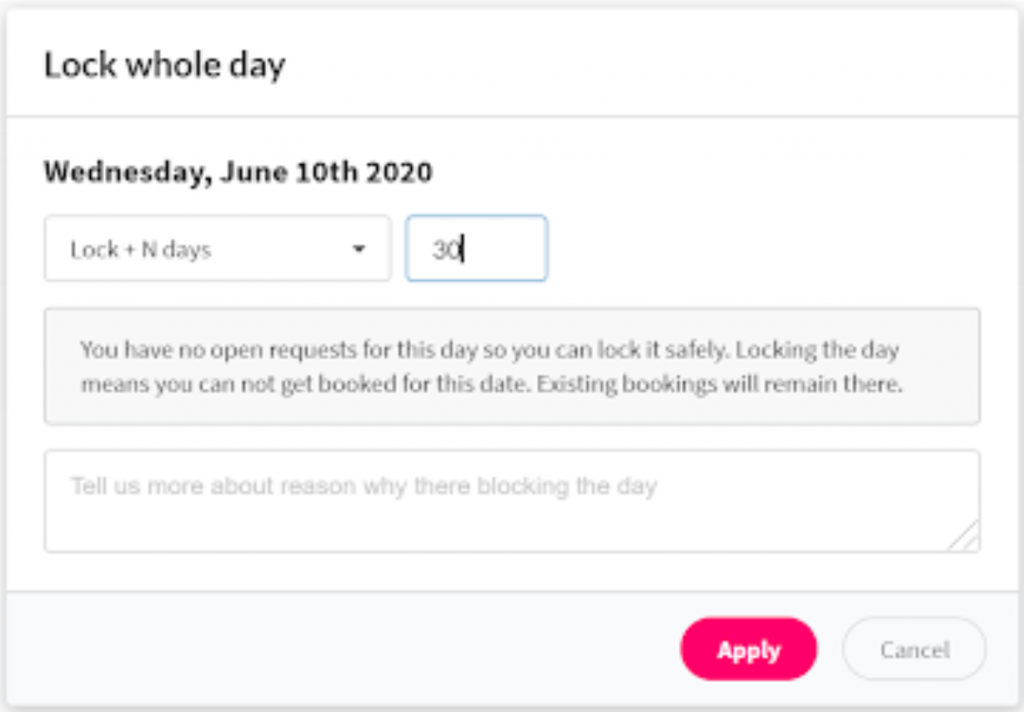This screenshot has width=1024, height=712.
Task: Open the "Lock + N days" dropdown
Action: [216, 249]
